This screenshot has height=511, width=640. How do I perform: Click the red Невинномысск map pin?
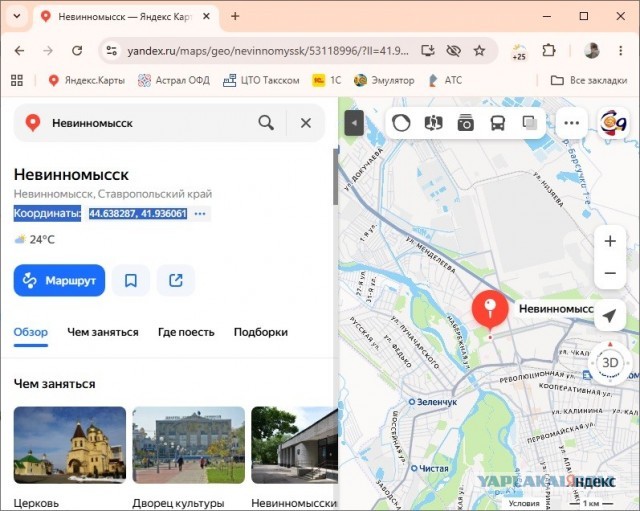pos(490,310)
